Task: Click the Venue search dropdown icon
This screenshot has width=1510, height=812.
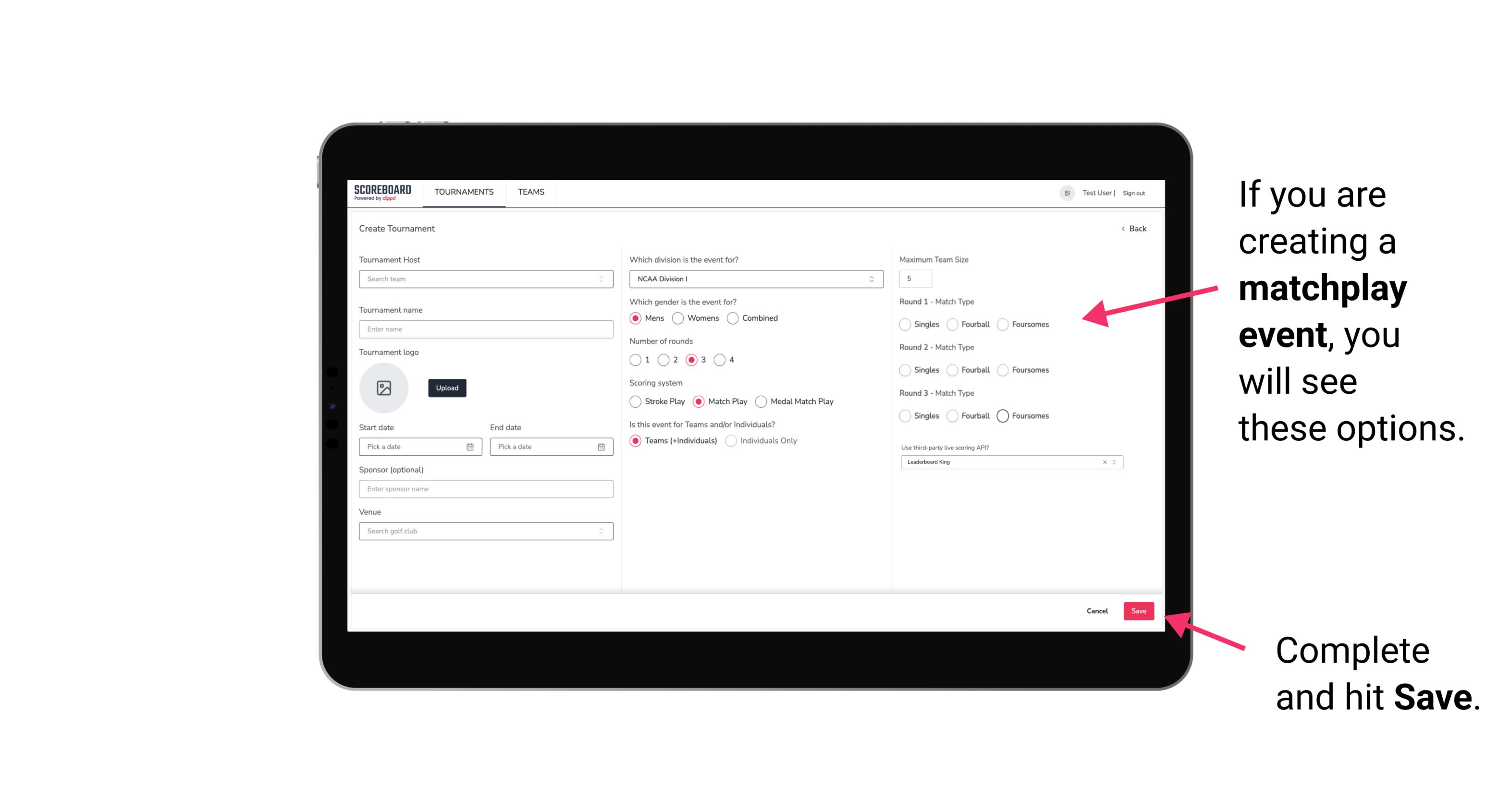Action: 600,531
